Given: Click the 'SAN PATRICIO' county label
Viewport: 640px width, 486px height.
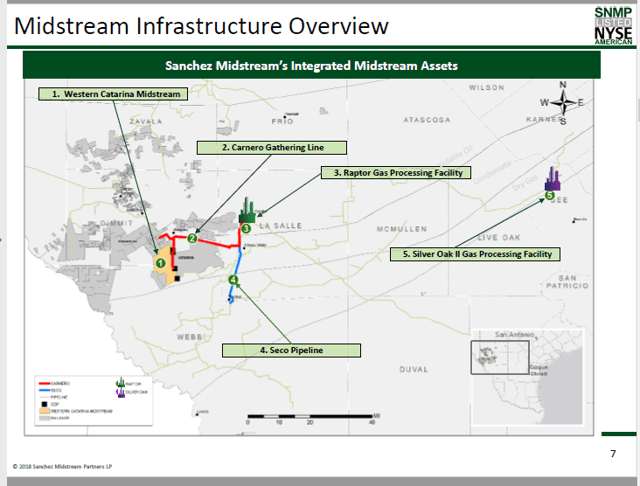Looking at the screenshot, I should [568, 282].
